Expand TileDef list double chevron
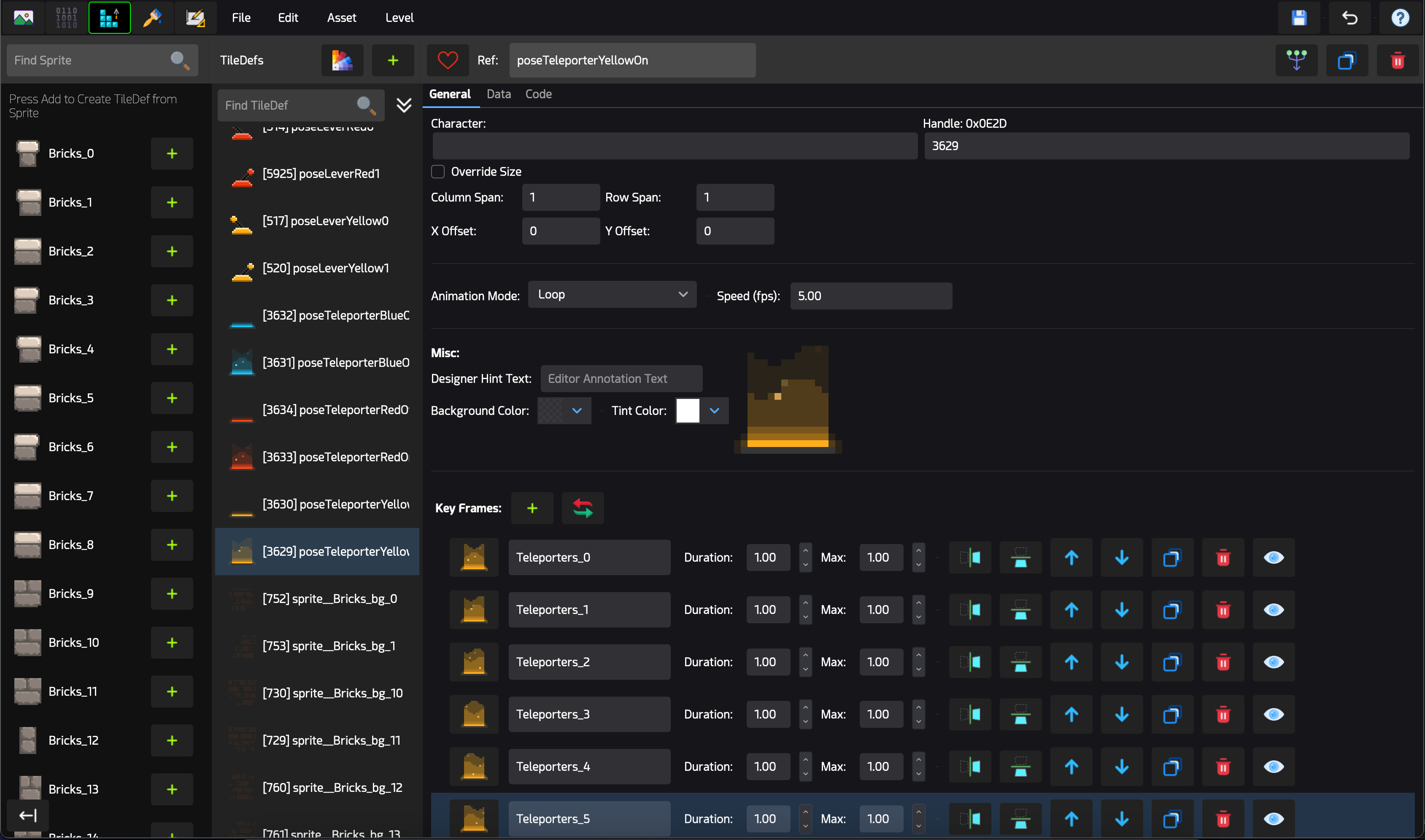This screenshot has height=840, width=1425. coord(404,105)
